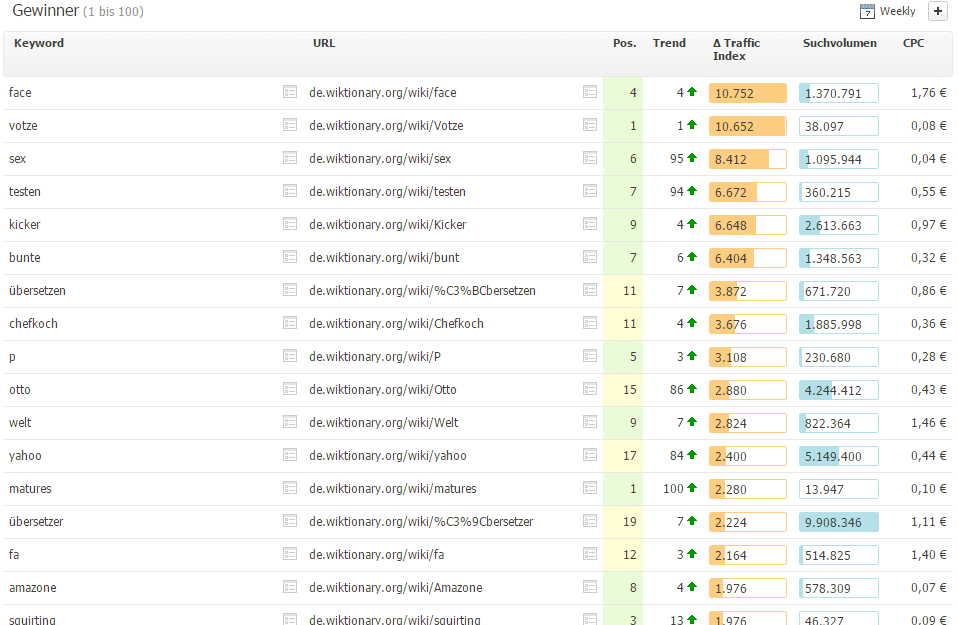Image resolution: width=958 pixels, height=625 pixels.
Task: Click the icon beside the de.wiktionary.org/wiki/testen URL
Action: click(x=590, y=191)
